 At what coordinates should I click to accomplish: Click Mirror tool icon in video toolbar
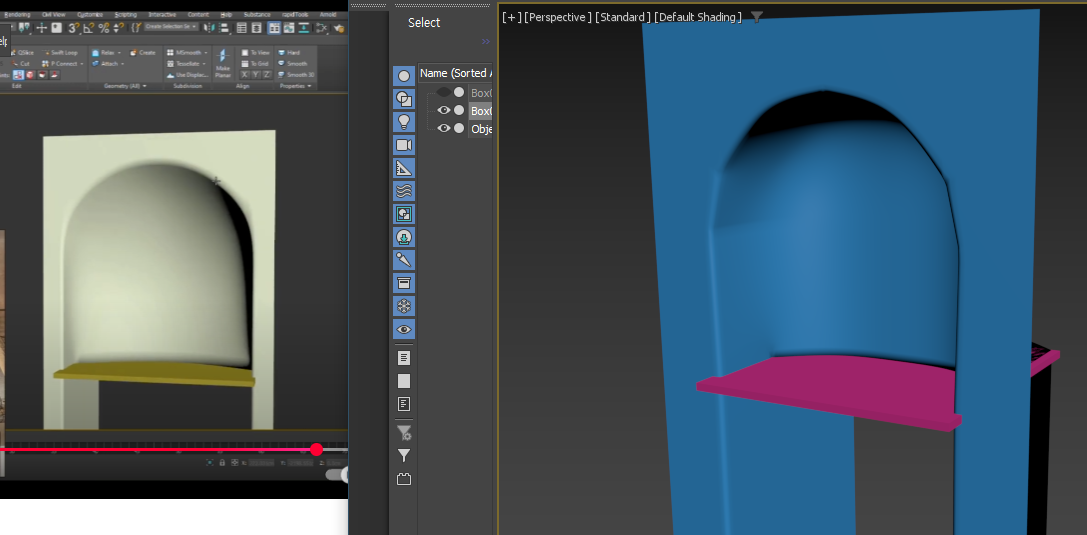click(x=209, y=28)
